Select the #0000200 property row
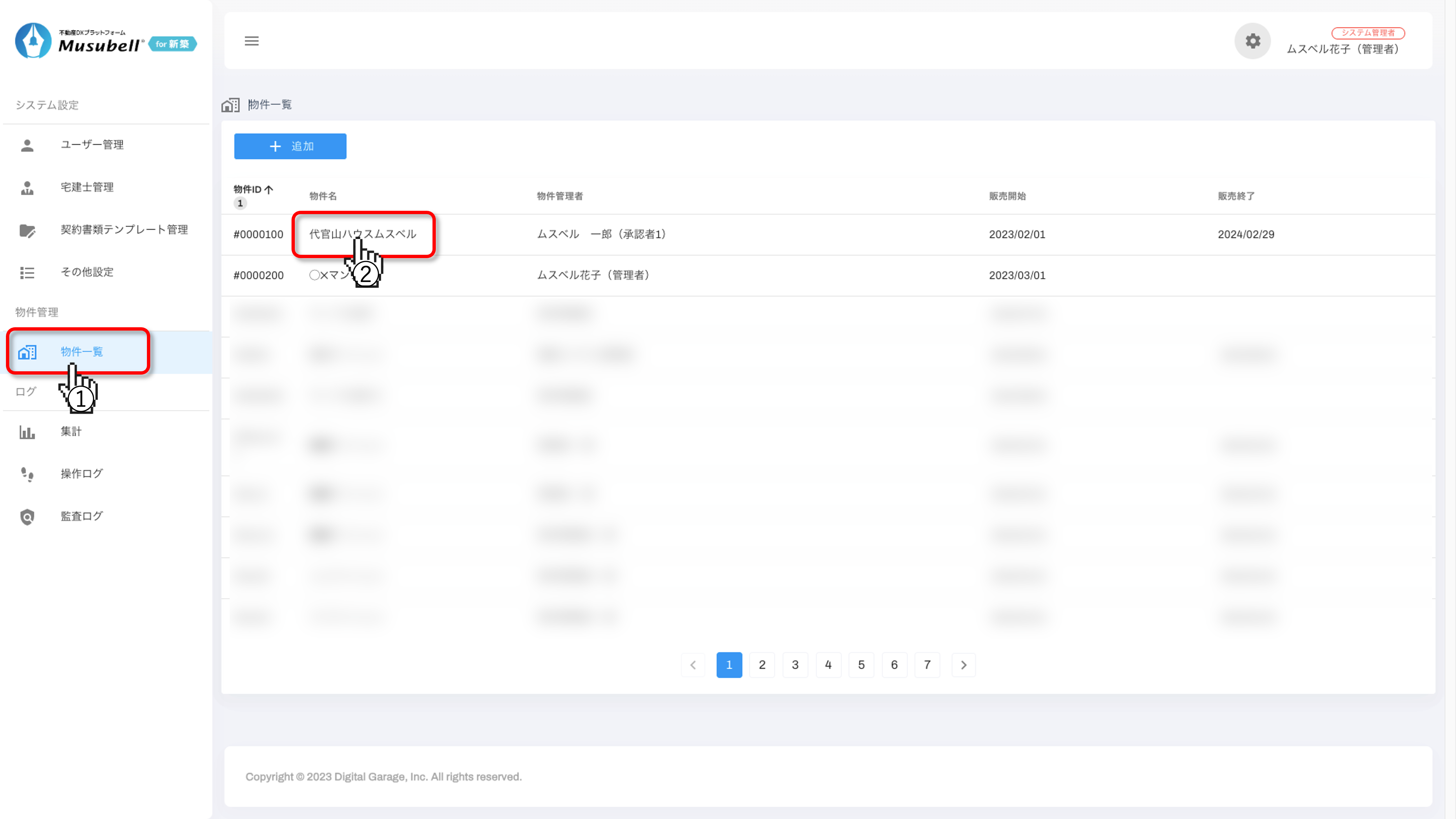 coord(258,275)
